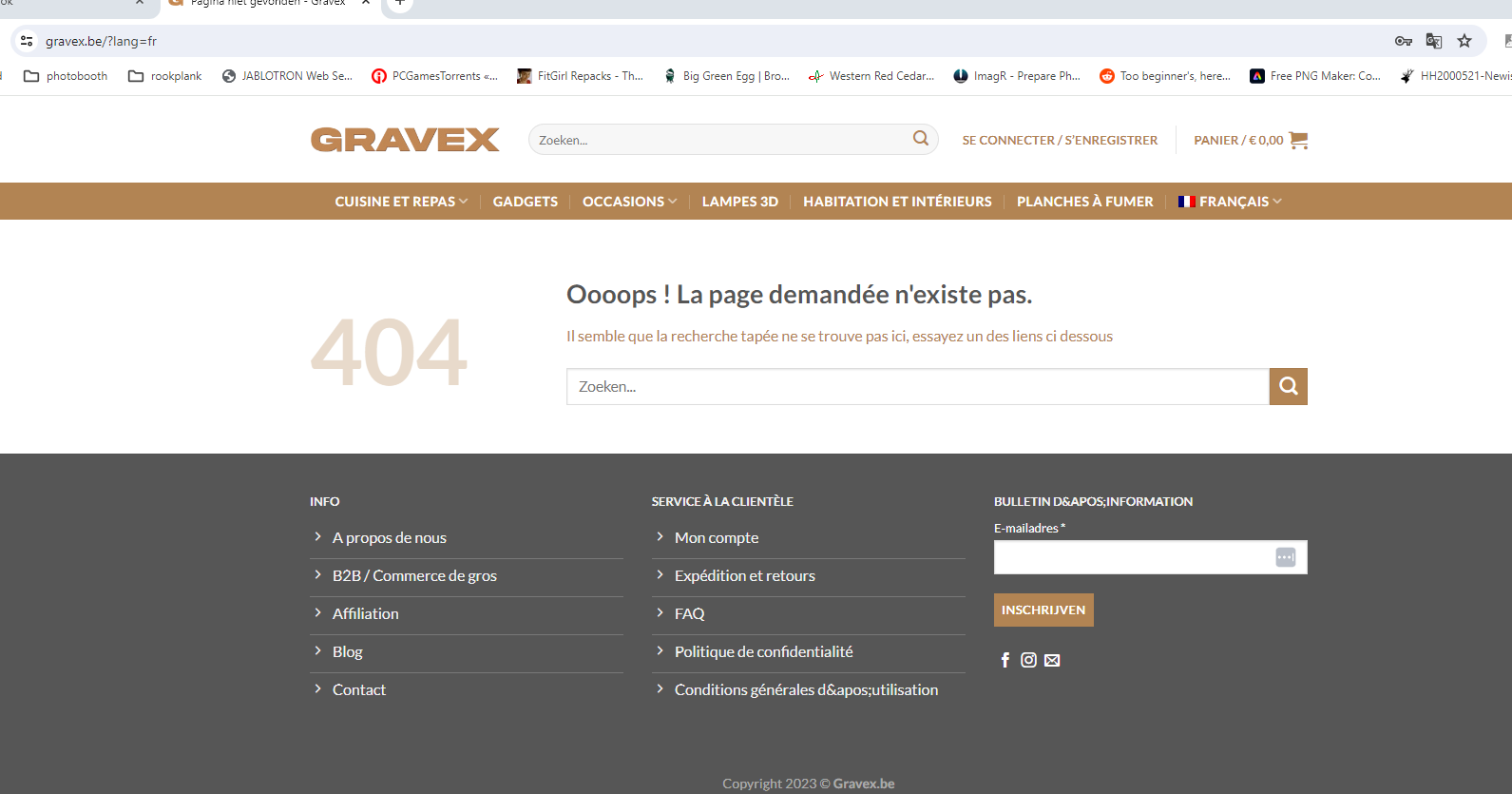The width and height of the screenshot is (1512, 794).
Task: Open the photobooth bookmark folder
Action: click(x=66, y=76)
